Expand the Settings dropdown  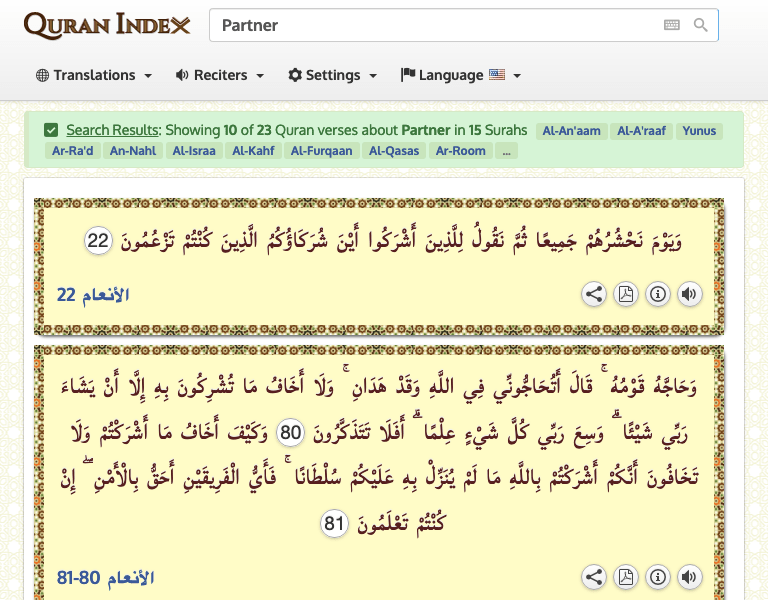(333, 75)
